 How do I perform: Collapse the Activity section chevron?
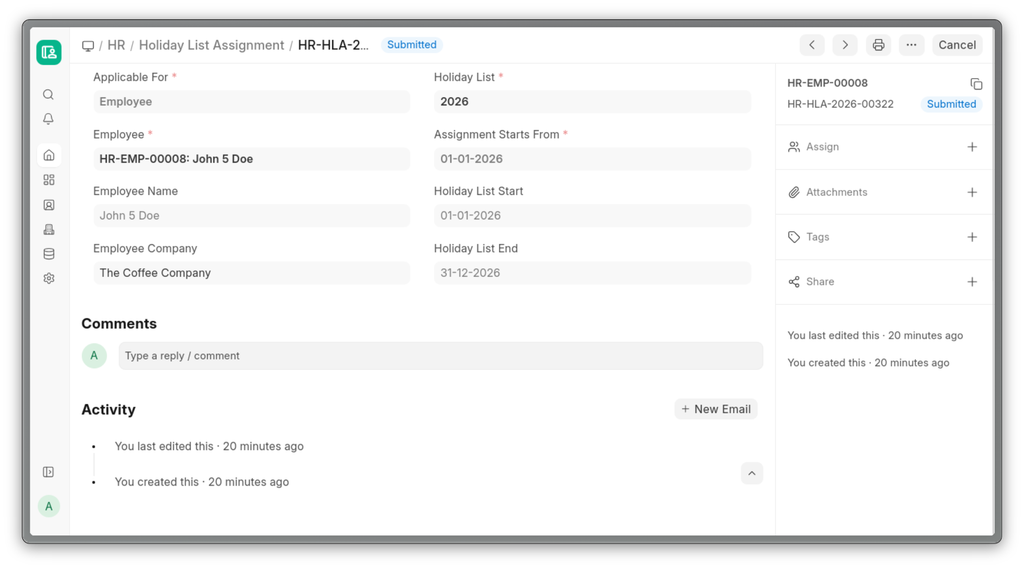752,473
